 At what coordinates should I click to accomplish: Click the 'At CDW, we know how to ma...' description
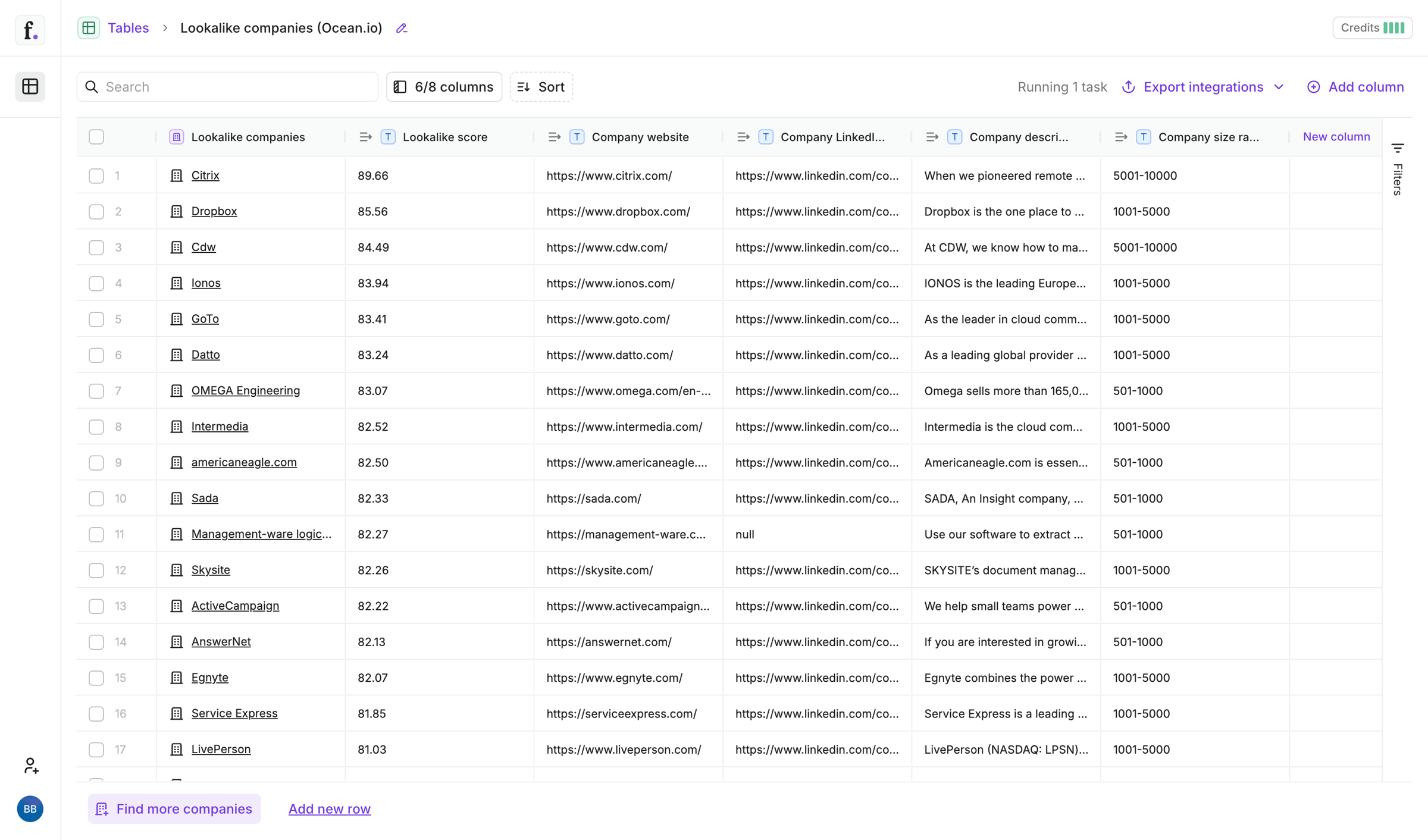tap(1006, 247)
